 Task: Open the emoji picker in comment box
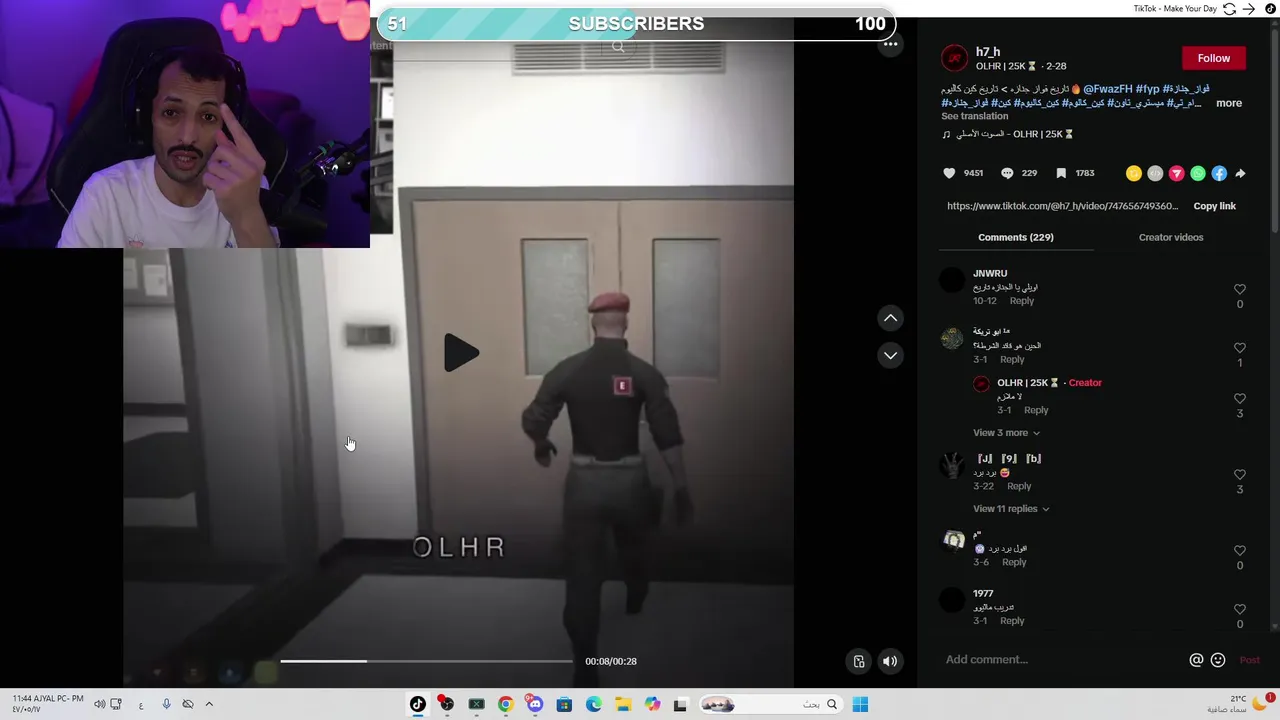(x=1218, y=660)
